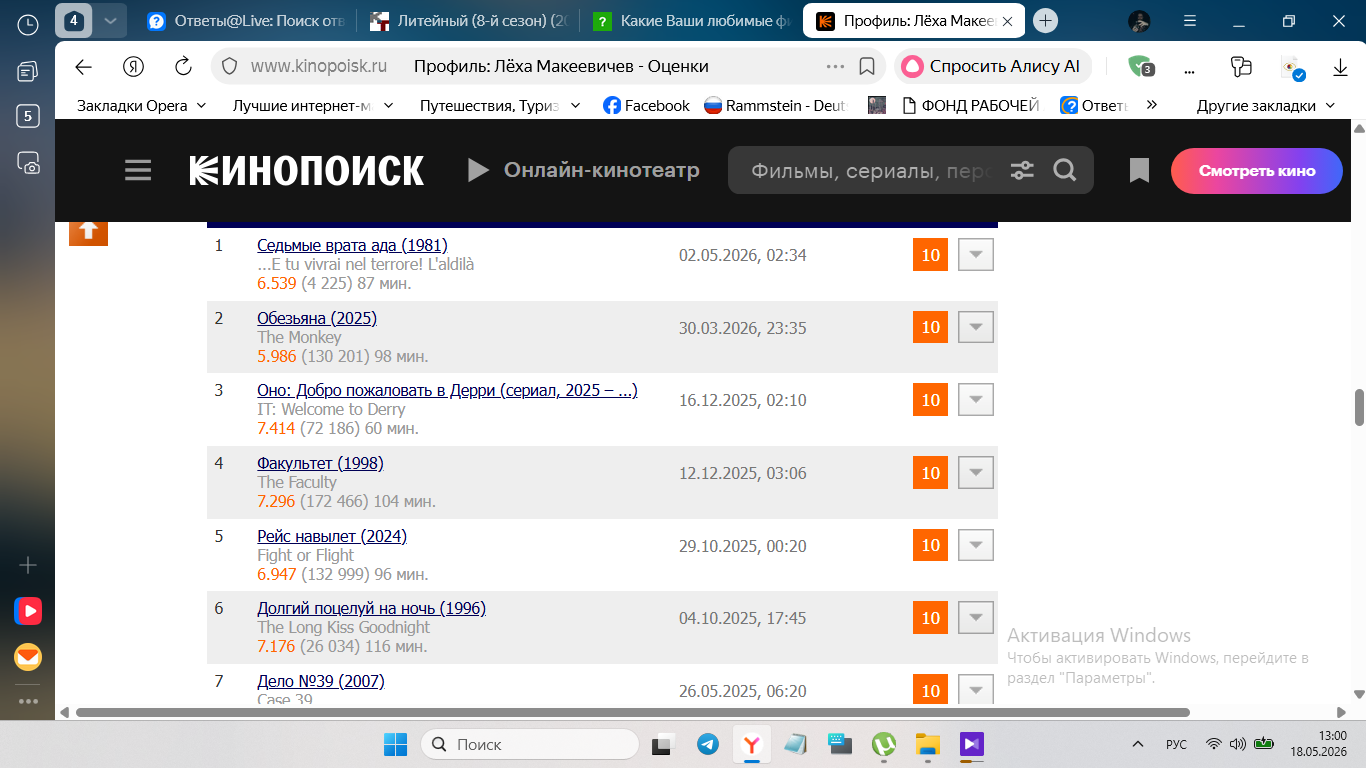Expand the rating dropdown for Факультет (1998)
1366x768 pixels.
coord(976,472)
